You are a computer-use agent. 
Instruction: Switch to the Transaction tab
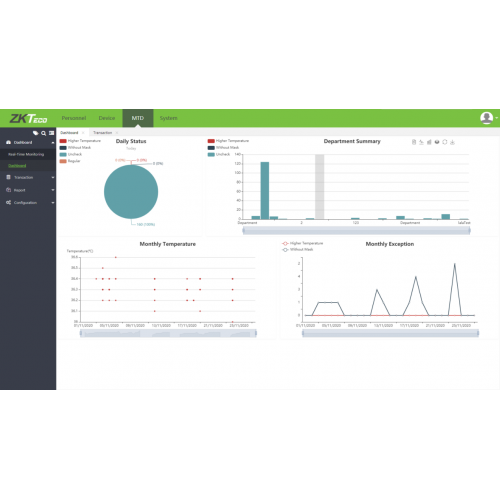[102, 133]
